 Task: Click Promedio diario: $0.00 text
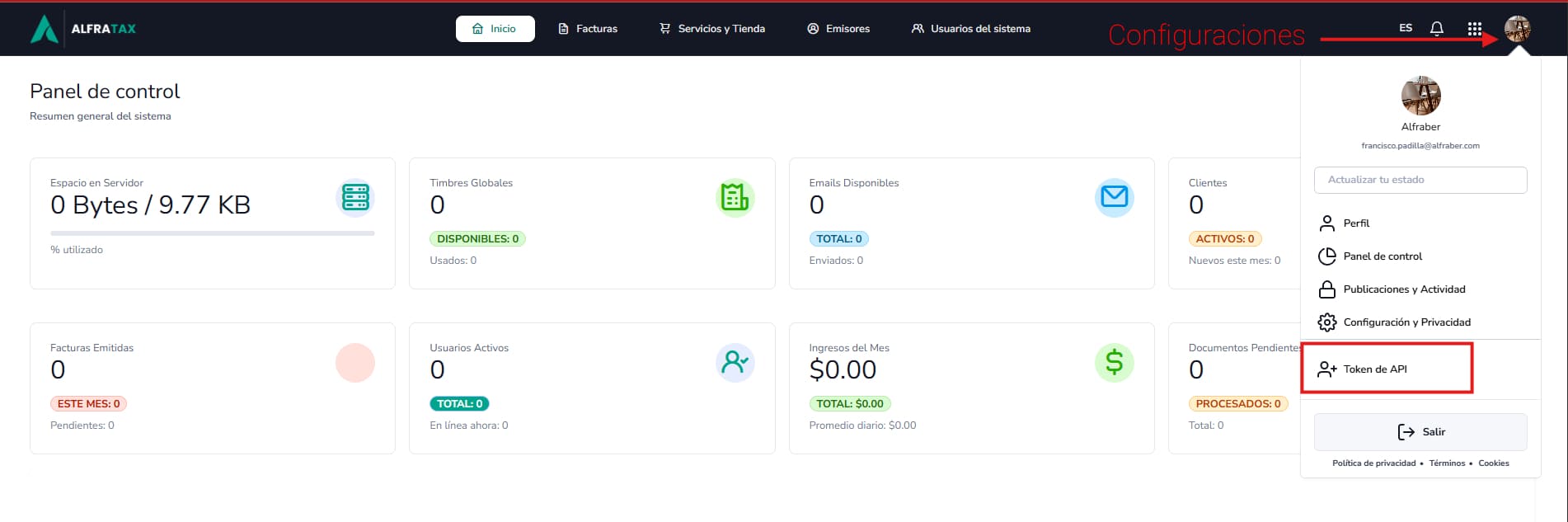(x=862, y=426)
